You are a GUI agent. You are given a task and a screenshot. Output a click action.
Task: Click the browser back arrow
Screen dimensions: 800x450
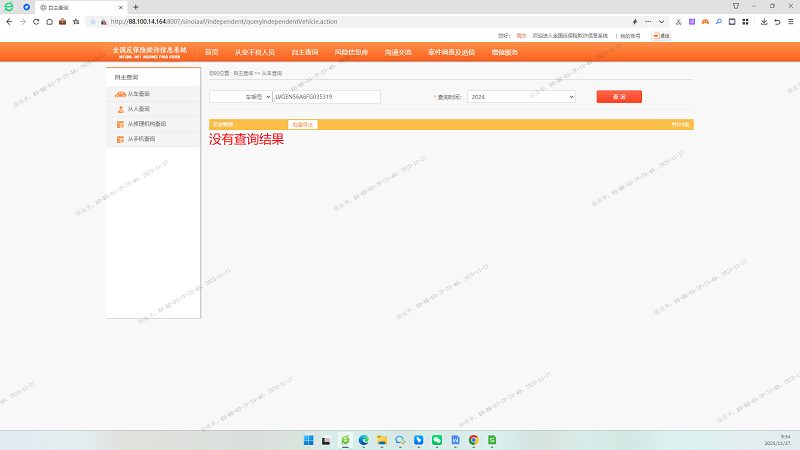pyautogui.click(x=10, y=21)
